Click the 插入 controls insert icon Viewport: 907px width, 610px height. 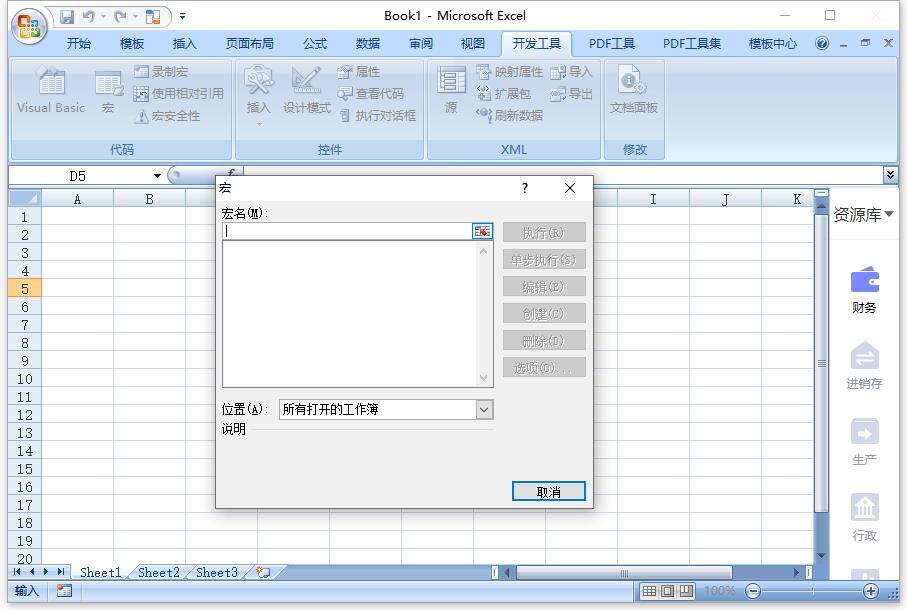pyautogui.click(x=259, y=93)
